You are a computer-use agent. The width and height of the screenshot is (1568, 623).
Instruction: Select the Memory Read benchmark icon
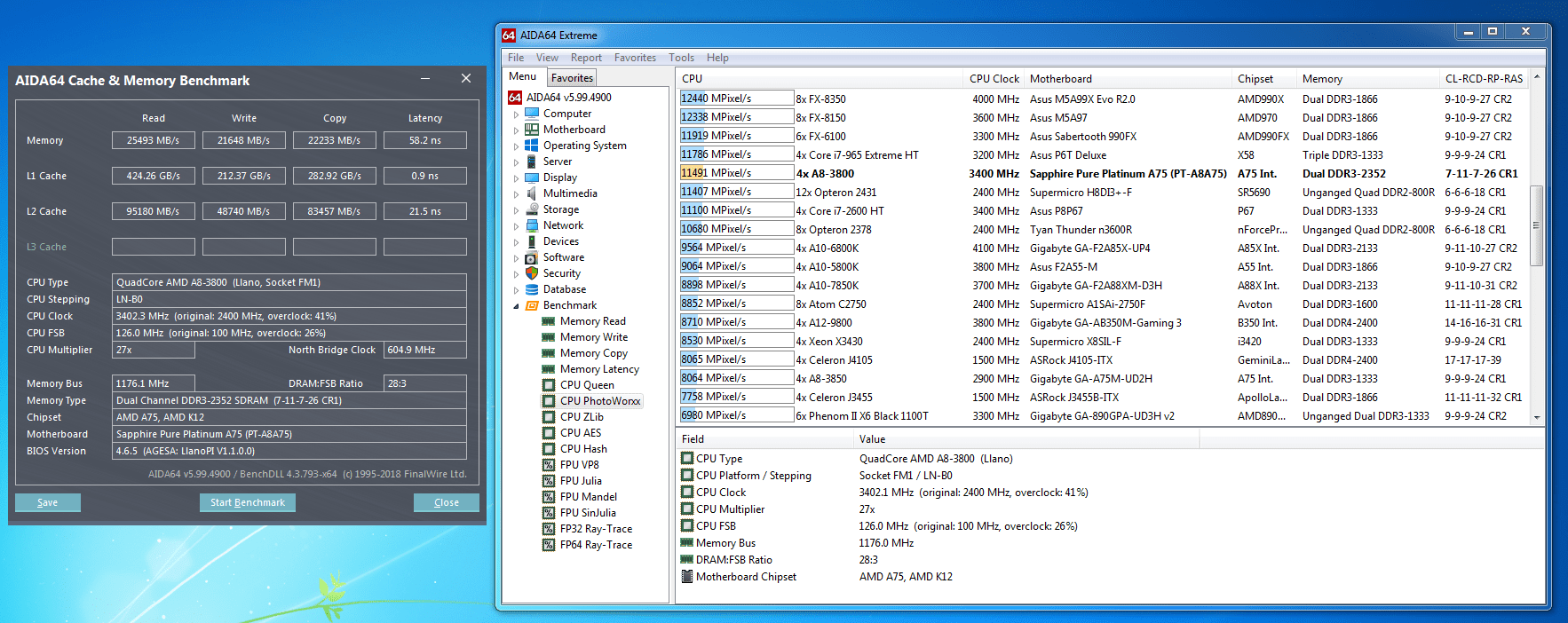(549, 321)
